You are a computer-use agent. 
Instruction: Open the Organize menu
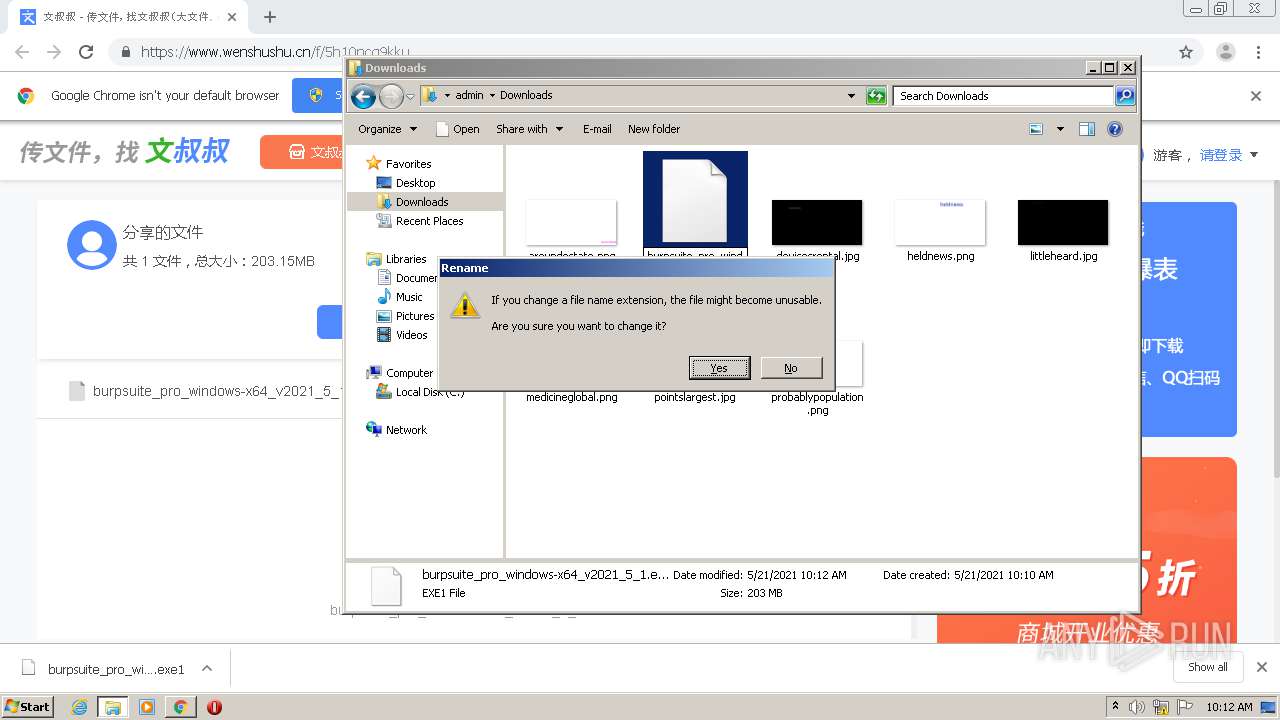[387, 129]
